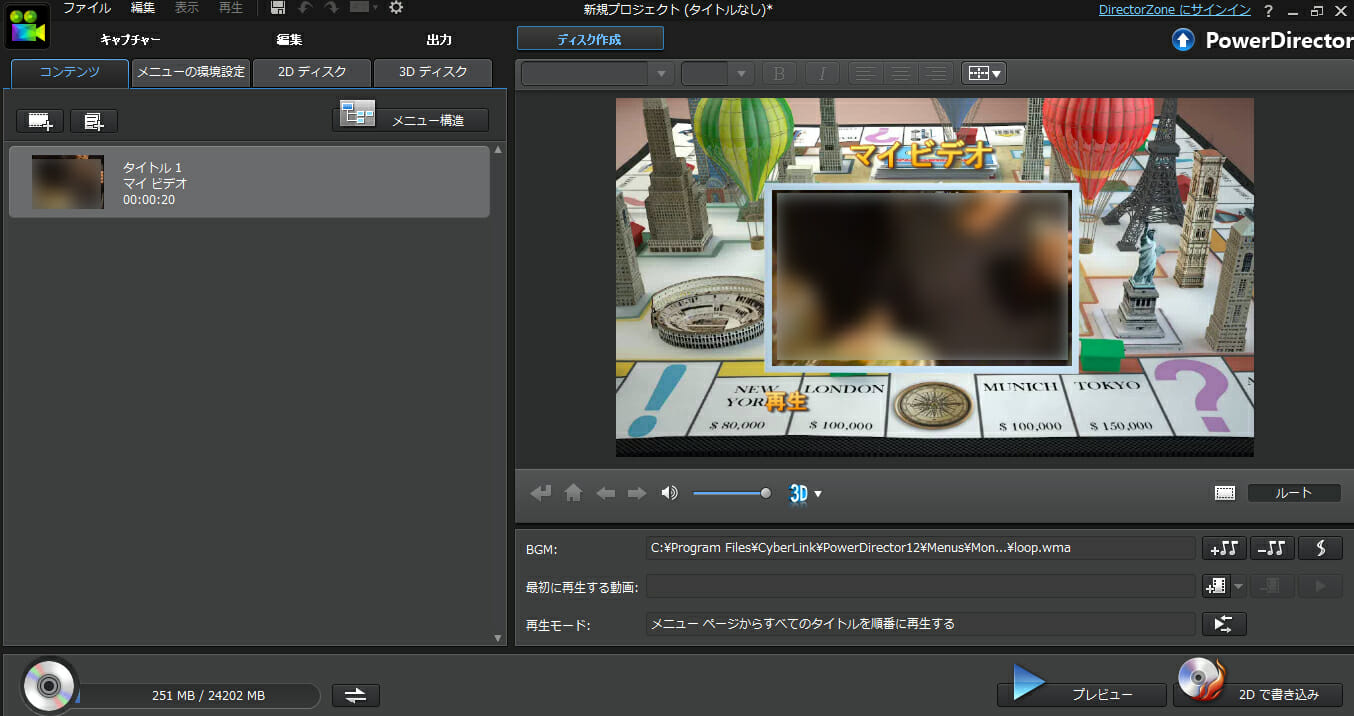The image size is (1354, 716).
Task: Select the コンテンツ tab
Action: point(70,73)
